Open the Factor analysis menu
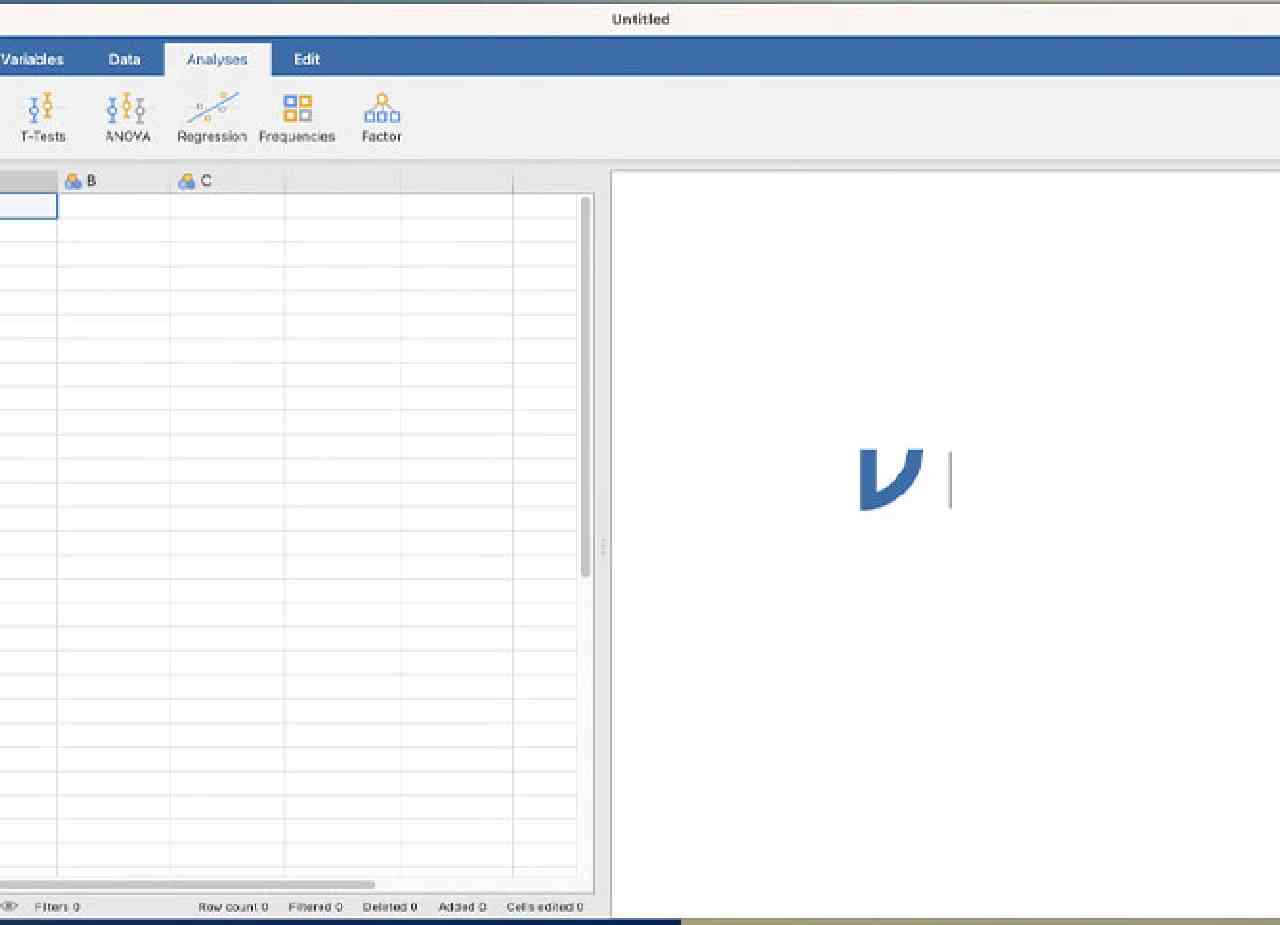1280x925 pixels. point(381,118)
